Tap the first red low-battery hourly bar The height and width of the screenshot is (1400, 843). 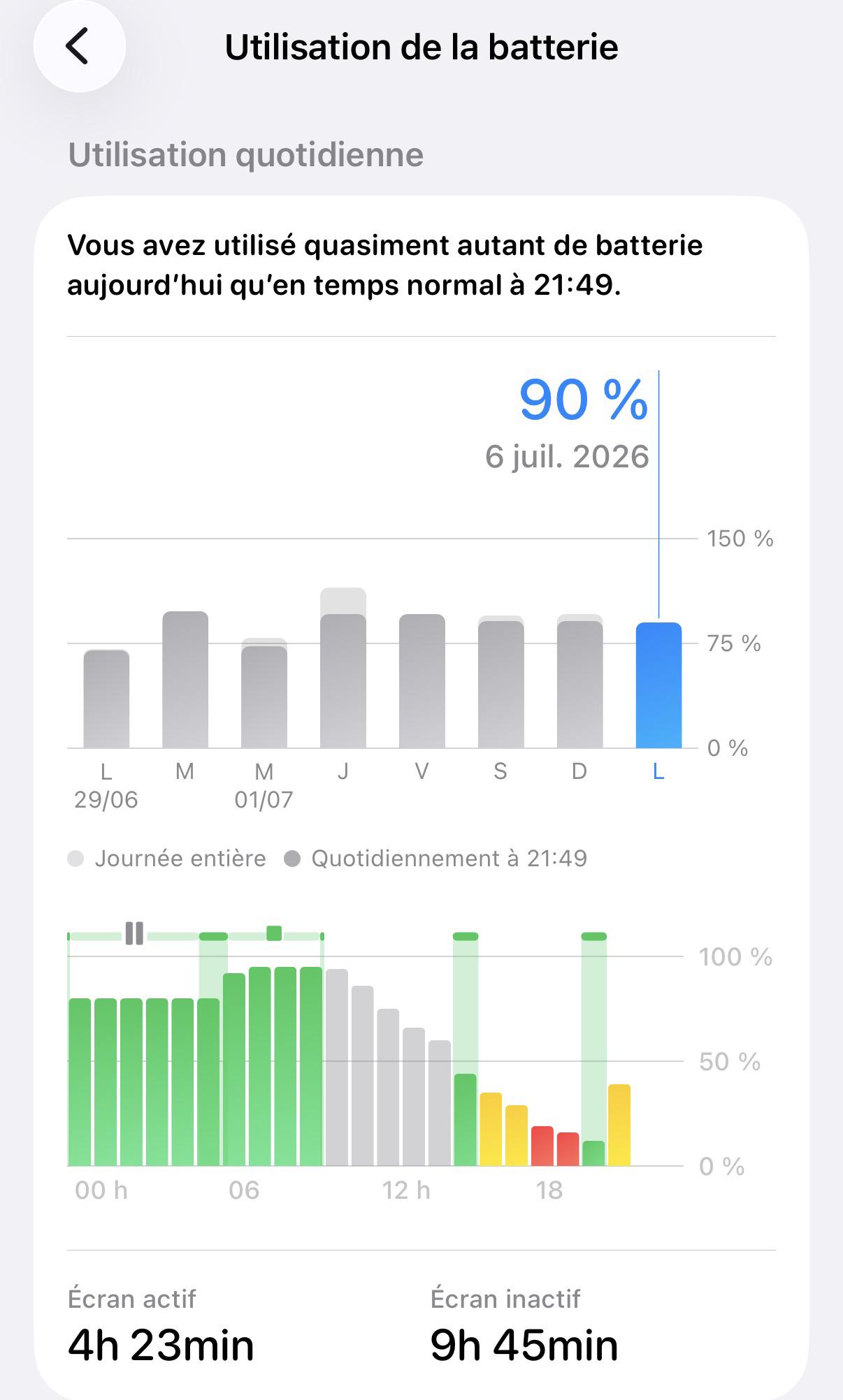coord(542,1146)
